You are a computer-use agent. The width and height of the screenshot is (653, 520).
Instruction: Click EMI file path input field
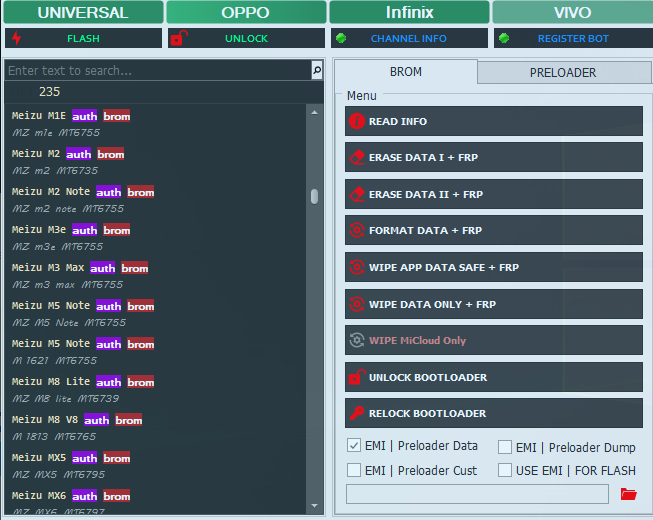477,494
